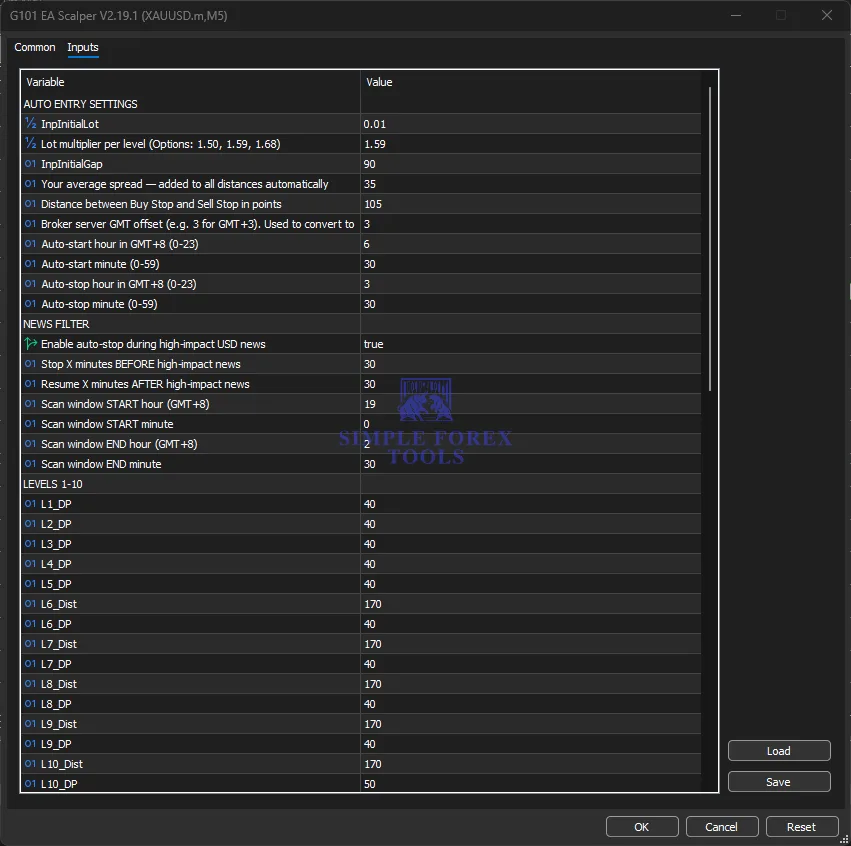Select the L9_DP row label
This screenshot has height=846, width=851.
(x=56, y=744)
